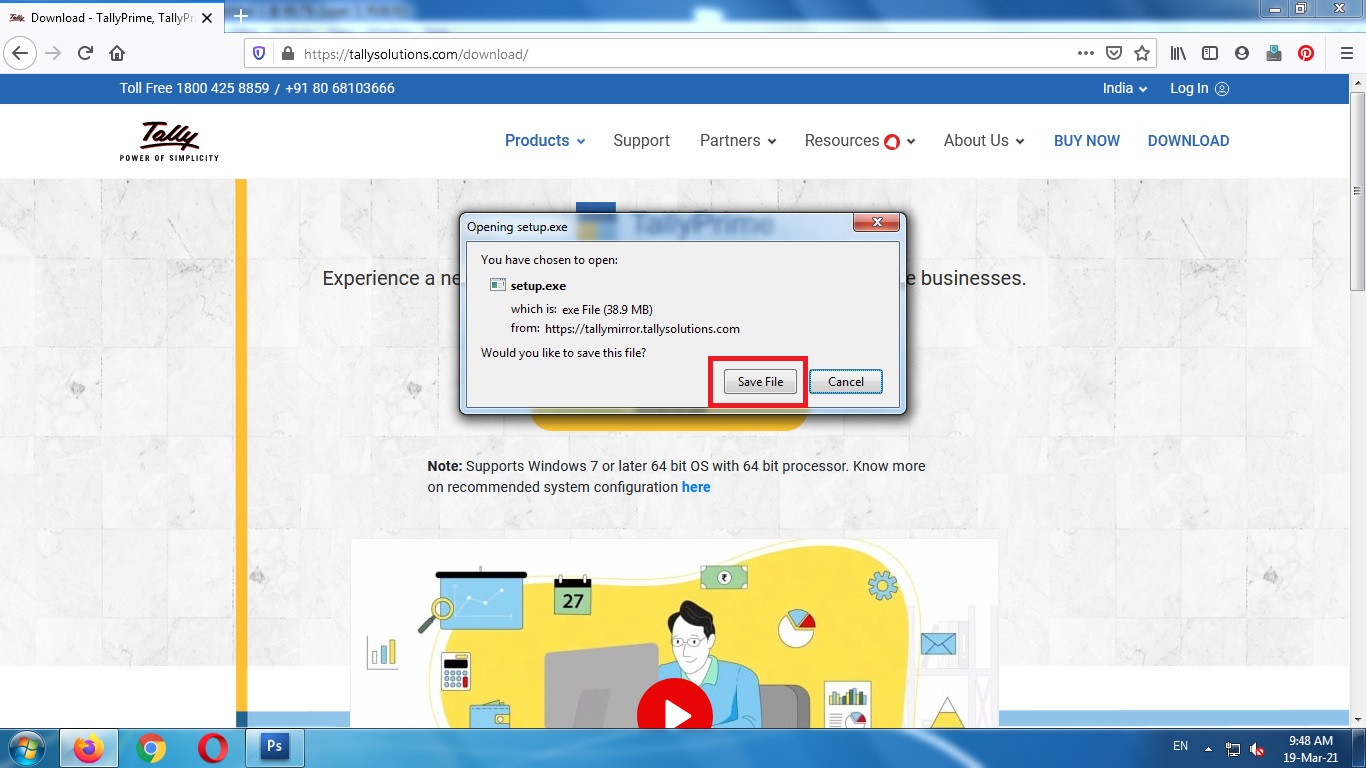Click the downloads extension icon in toolbar
Viewport: 1366px width, 768px height.
point(1274,53)
